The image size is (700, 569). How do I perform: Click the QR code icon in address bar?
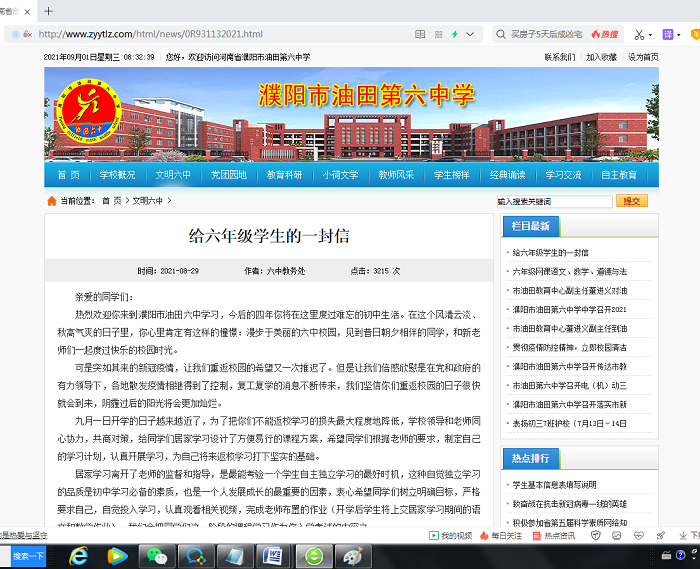point(438,34)
